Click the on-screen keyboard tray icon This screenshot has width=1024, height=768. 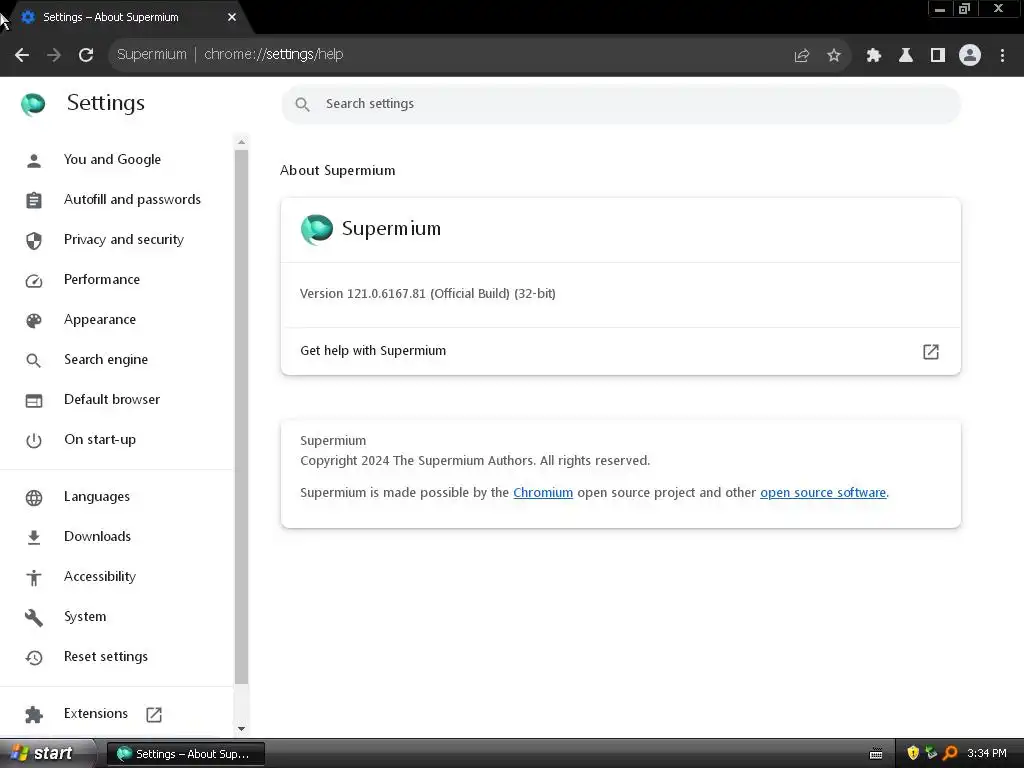[x=876, y=754]
